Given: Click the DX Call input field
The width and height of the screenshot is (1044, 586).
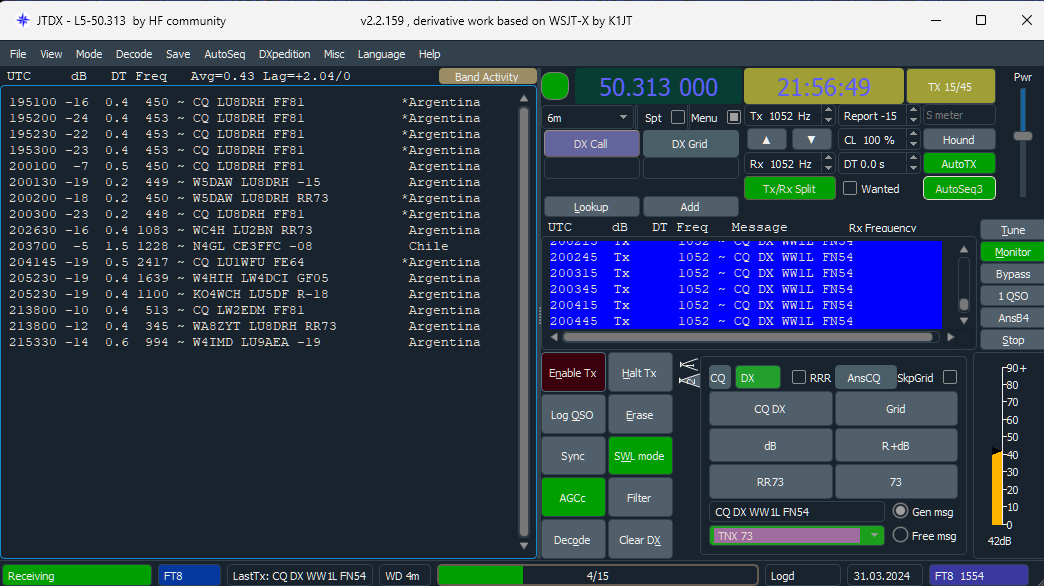Looking at the screenshot, I should pos(591,168).
